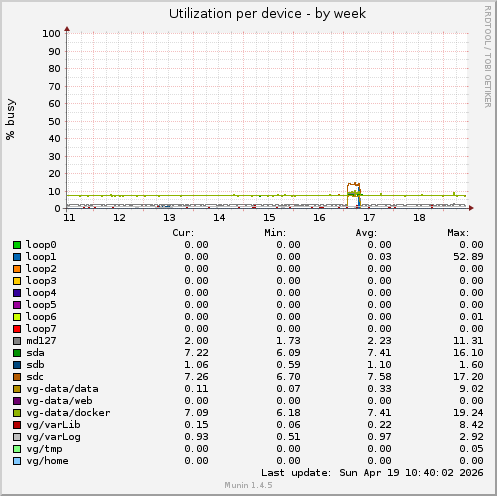Click the loop4 dark purple legend swatch
Screen dimensions: 497x496
17,293
